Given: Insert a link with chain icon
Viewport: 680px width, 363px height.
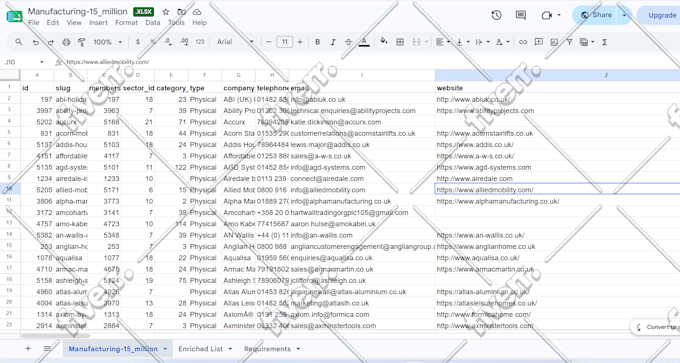Looking at the screenshot, I should pyautogui.click(x=523, y=42).
